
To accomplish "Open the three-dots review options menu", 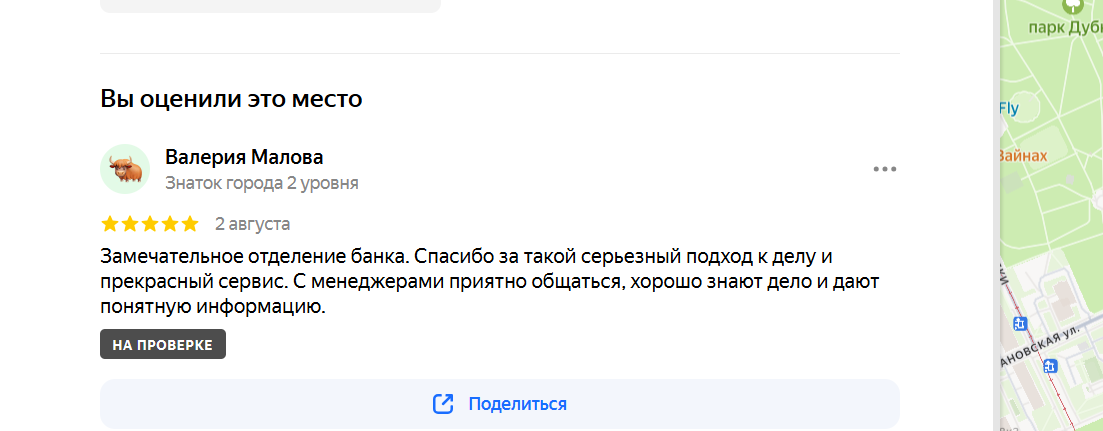I will (884, 169).
